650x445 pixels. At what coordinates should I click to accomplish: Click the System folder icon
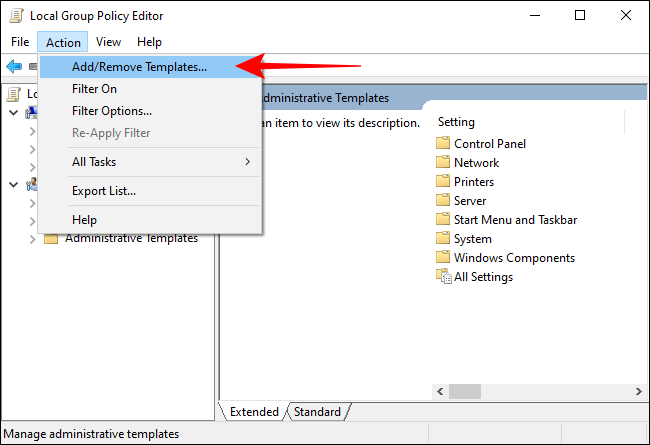pyautogui.click(x=443, y=238)
